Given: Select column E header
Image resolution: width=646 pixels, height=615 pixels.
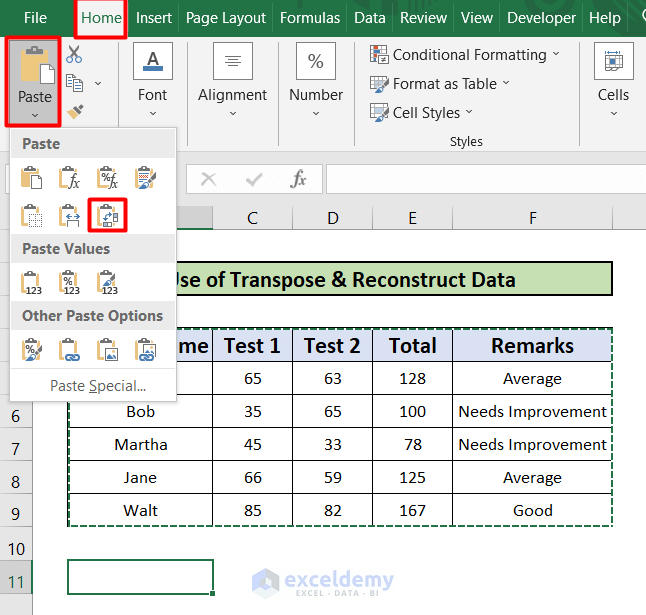Looking at the screenshot, I should 412,218.
